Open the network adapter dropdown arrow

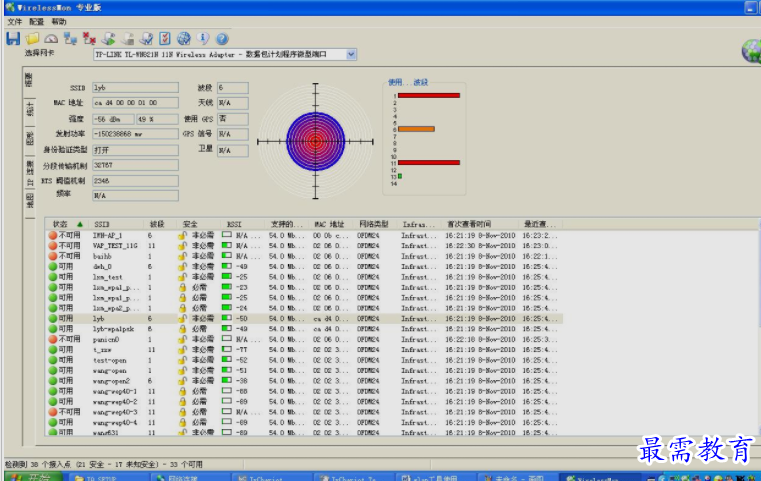click(x=351, y=54)
